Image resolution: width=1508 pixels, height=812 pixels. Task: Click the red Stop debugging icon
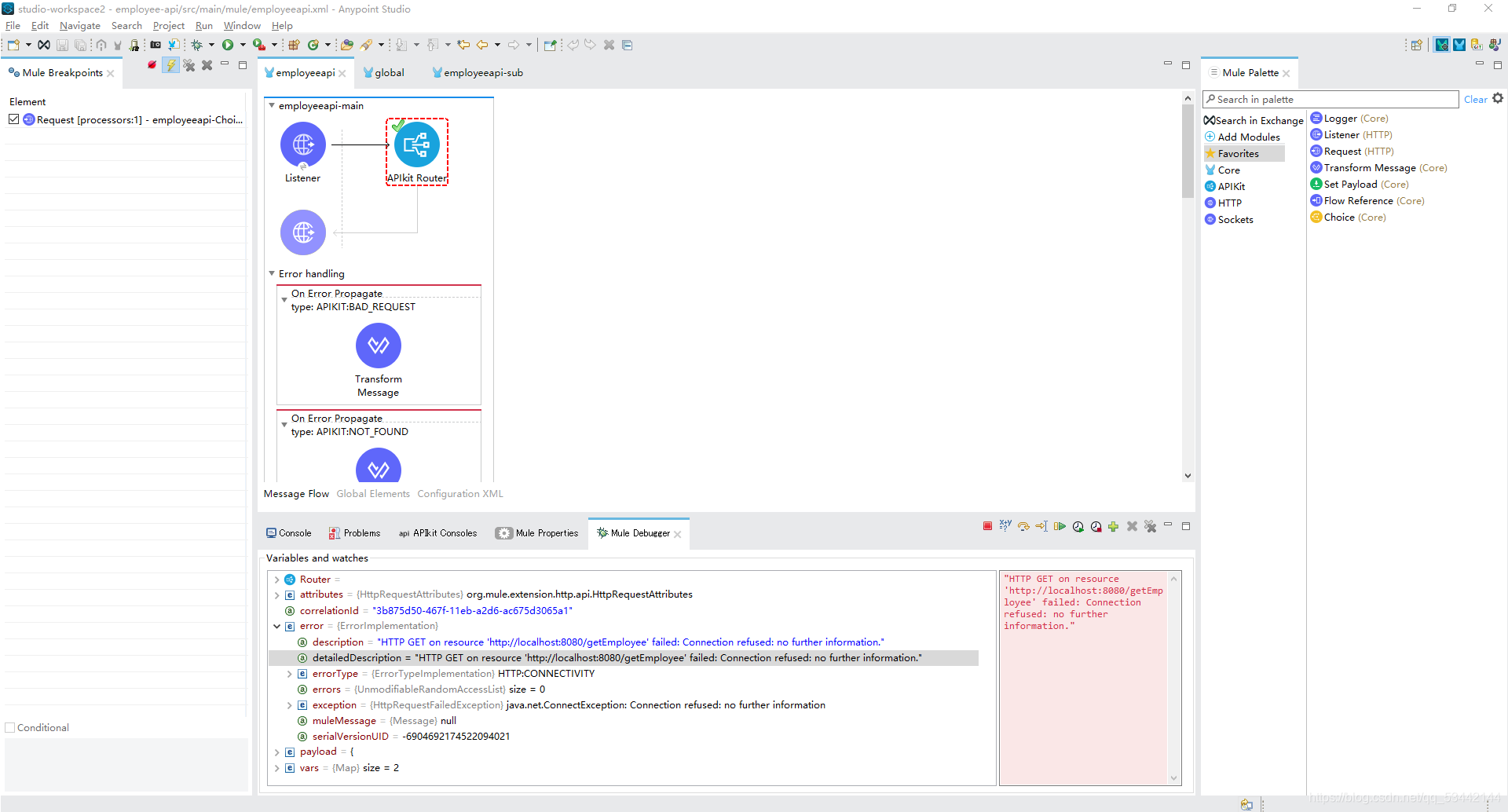(x=987, y=526)
